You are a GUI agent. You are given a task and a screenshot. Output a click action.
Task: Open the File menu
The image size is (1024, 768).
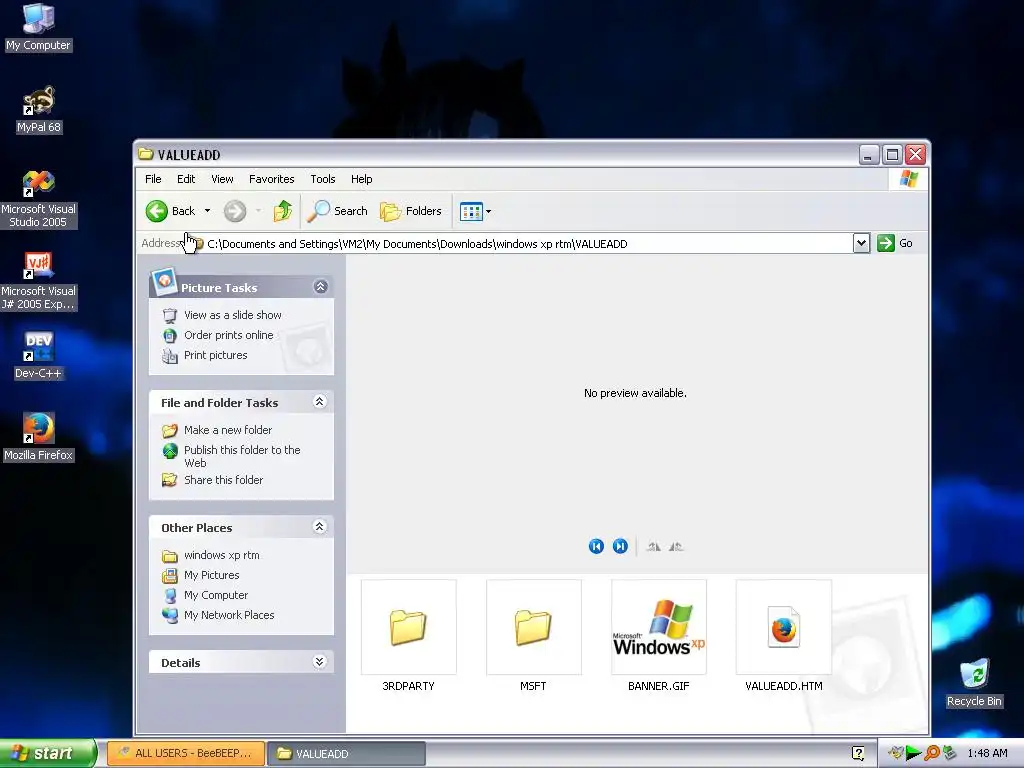153,179
